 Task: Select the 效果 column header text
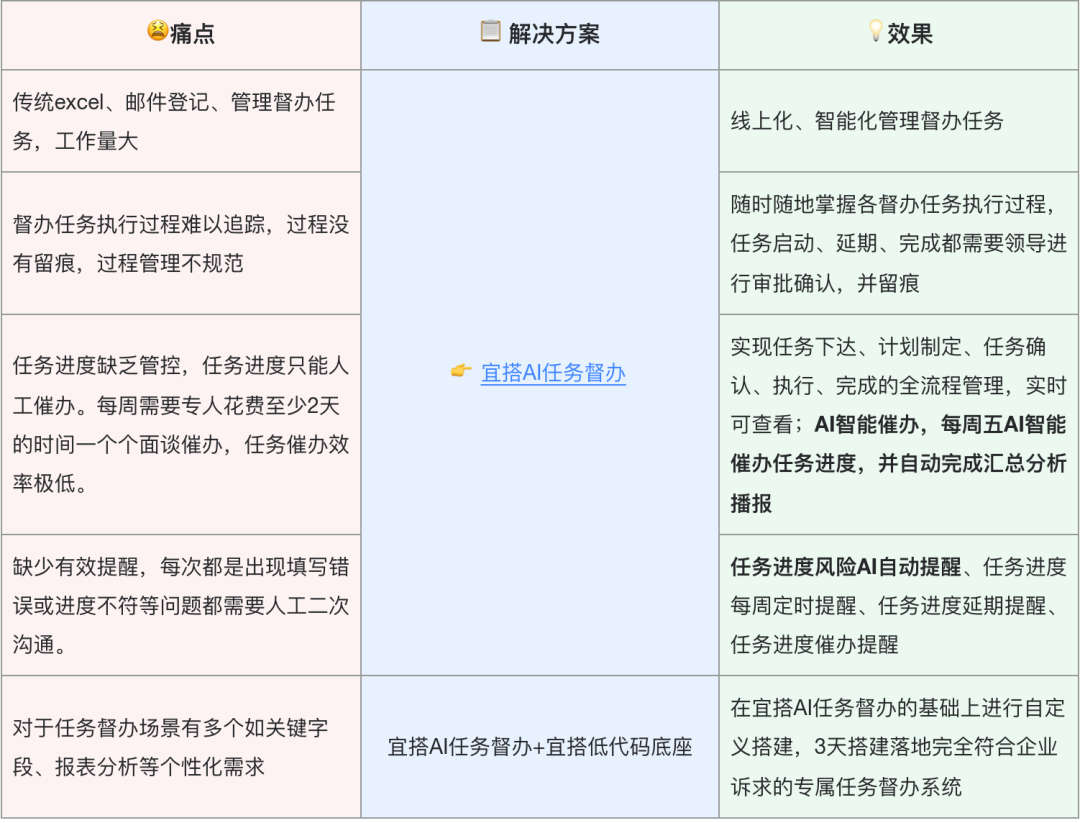(909, 33)
